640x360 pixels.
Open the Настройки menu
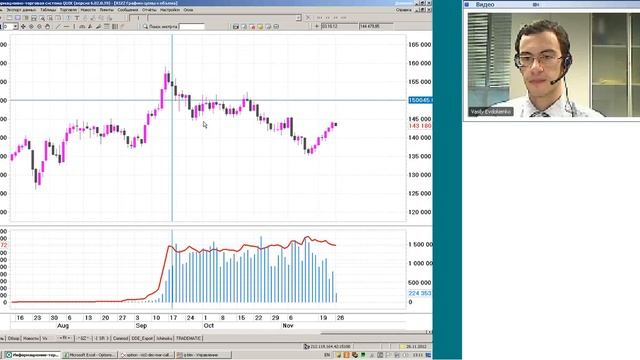[170, 10]
